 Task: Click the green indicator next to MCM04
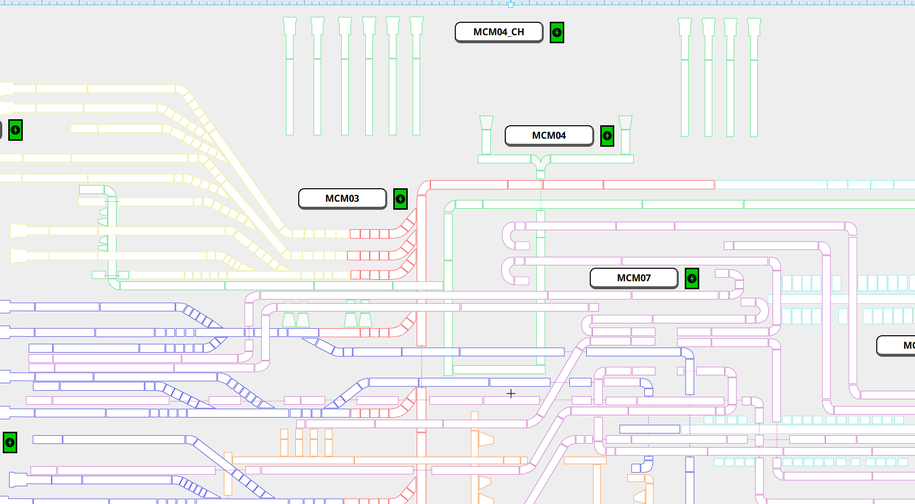tap(607, 136)
